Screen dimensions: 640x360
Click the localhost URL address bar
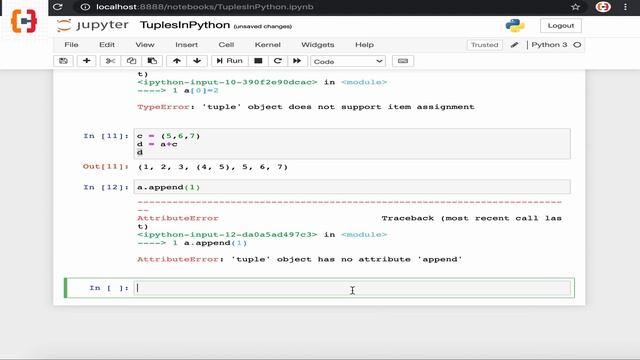coord(204,7)
